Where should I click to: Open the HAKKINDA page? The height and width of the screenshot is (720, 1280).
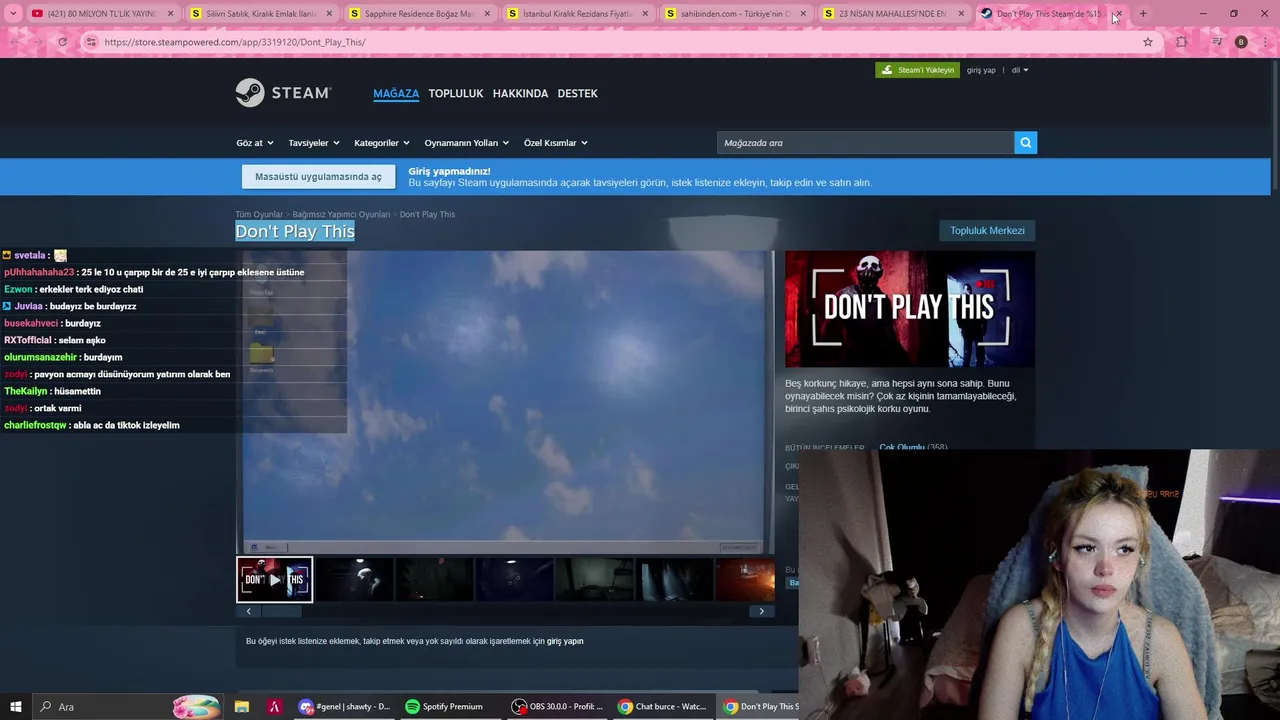[520, 93]
